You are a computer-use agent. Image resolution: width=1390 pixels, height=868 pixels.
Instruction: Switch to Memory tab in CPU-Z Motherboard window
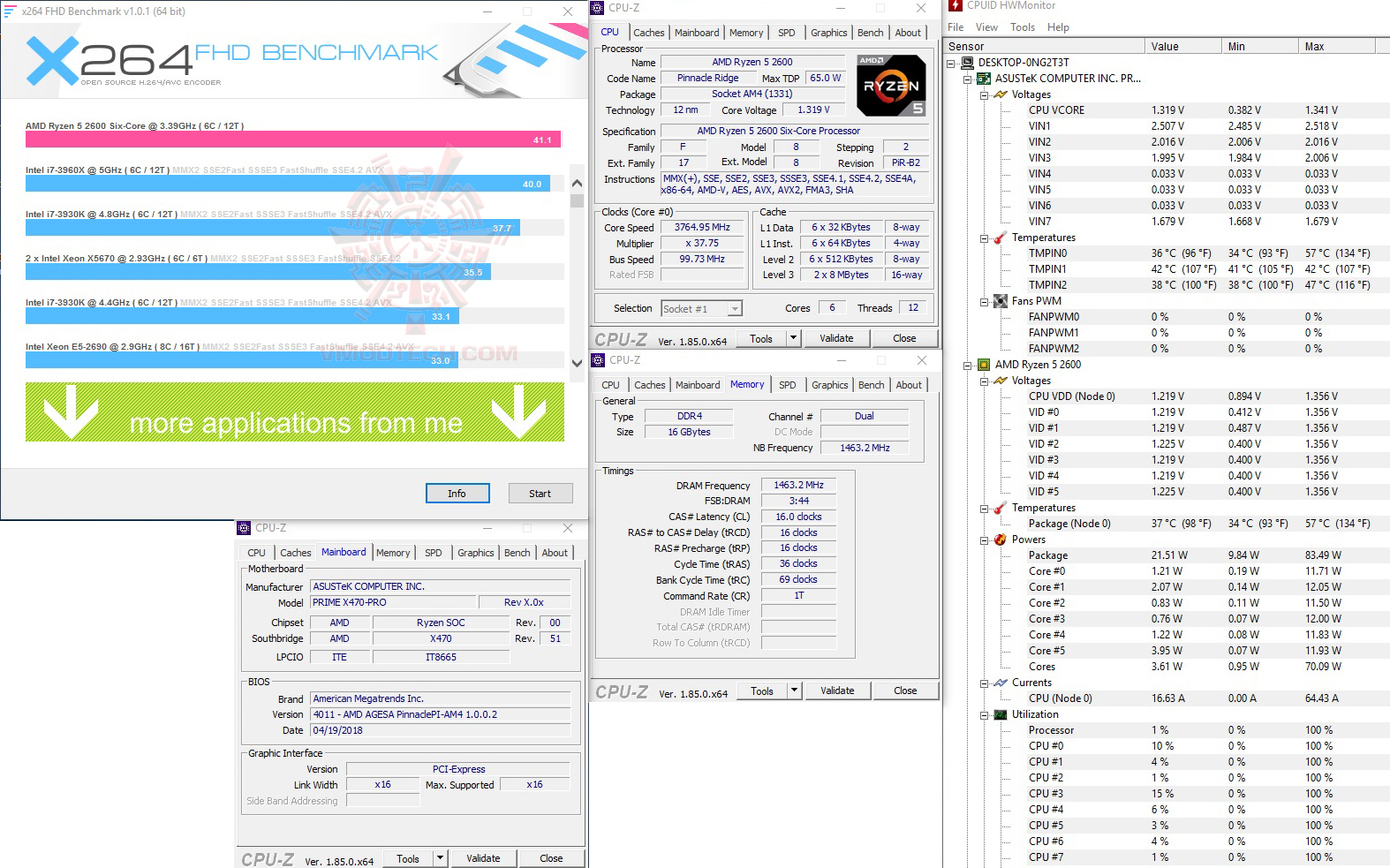click(x=393, y=553)
